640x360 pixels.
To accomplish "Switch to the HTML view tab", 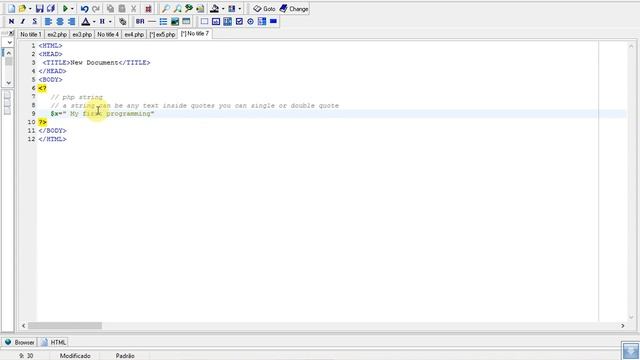I will [53, 342].
